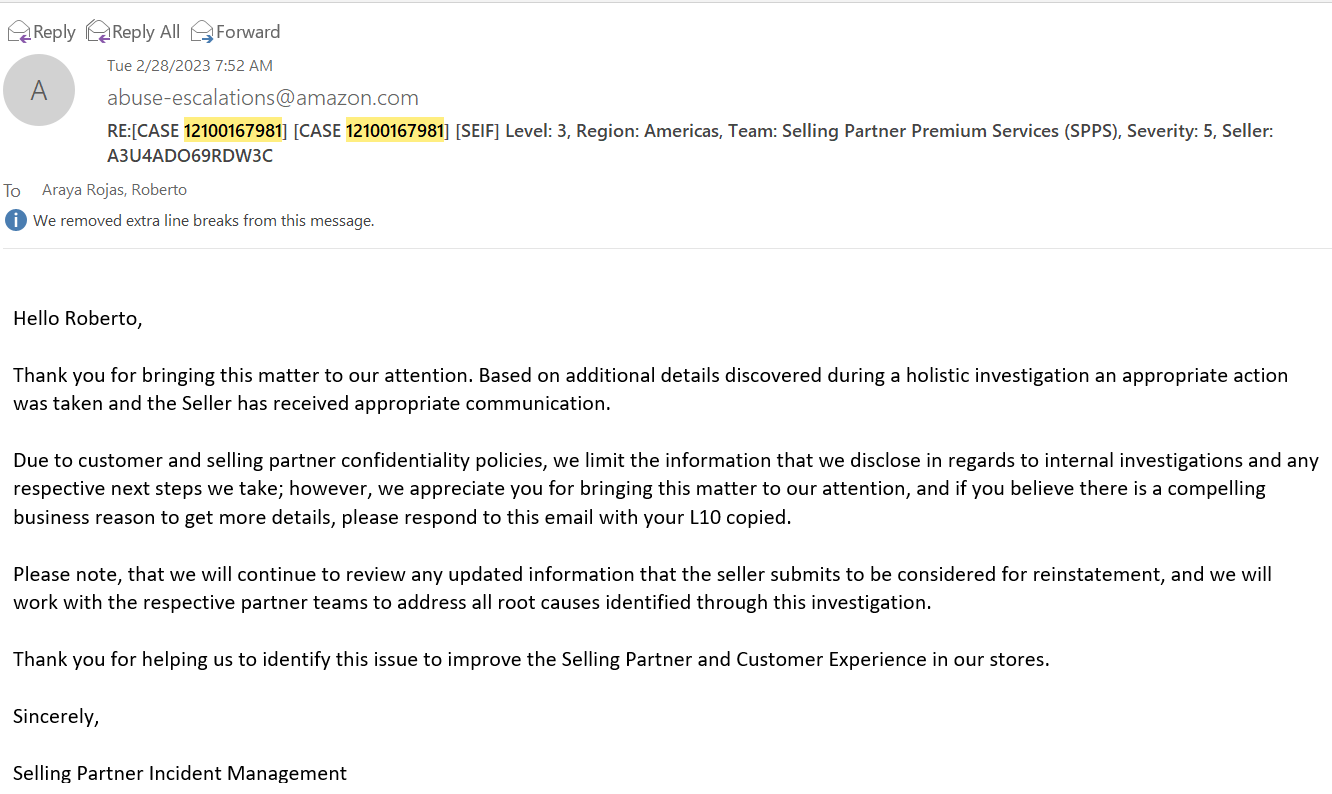Choose Reply All to respond to everyone
Image resolution: width=1332 pixels, height=794 pixels.
pos(146,32)
